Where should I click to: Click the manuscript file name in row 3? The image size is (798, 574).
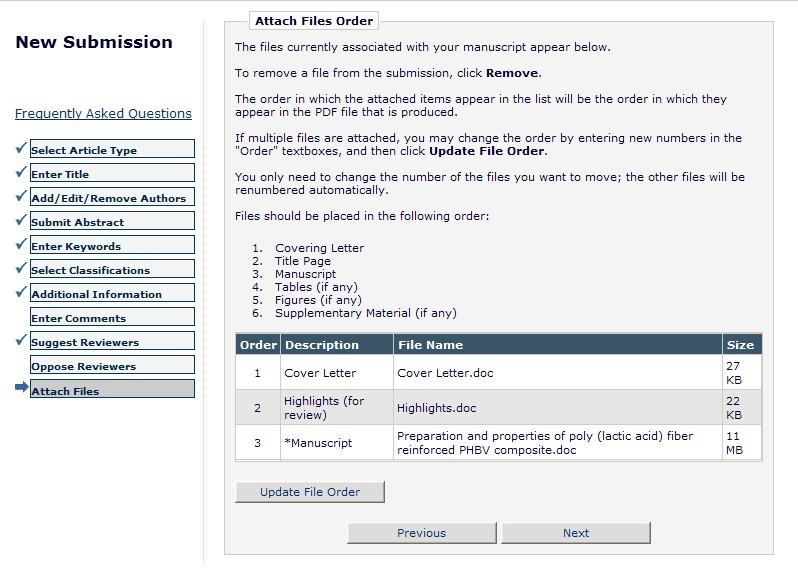coord(544,443)
